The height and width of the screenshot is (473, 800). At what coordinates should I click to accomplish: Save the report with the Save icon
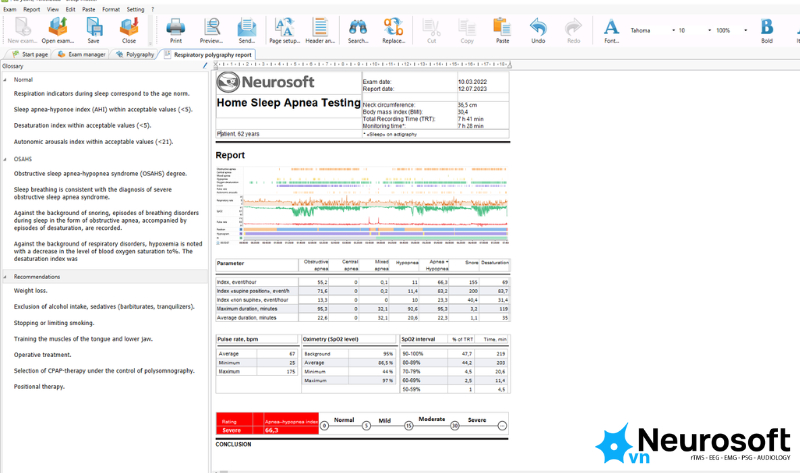click(93, 30)
